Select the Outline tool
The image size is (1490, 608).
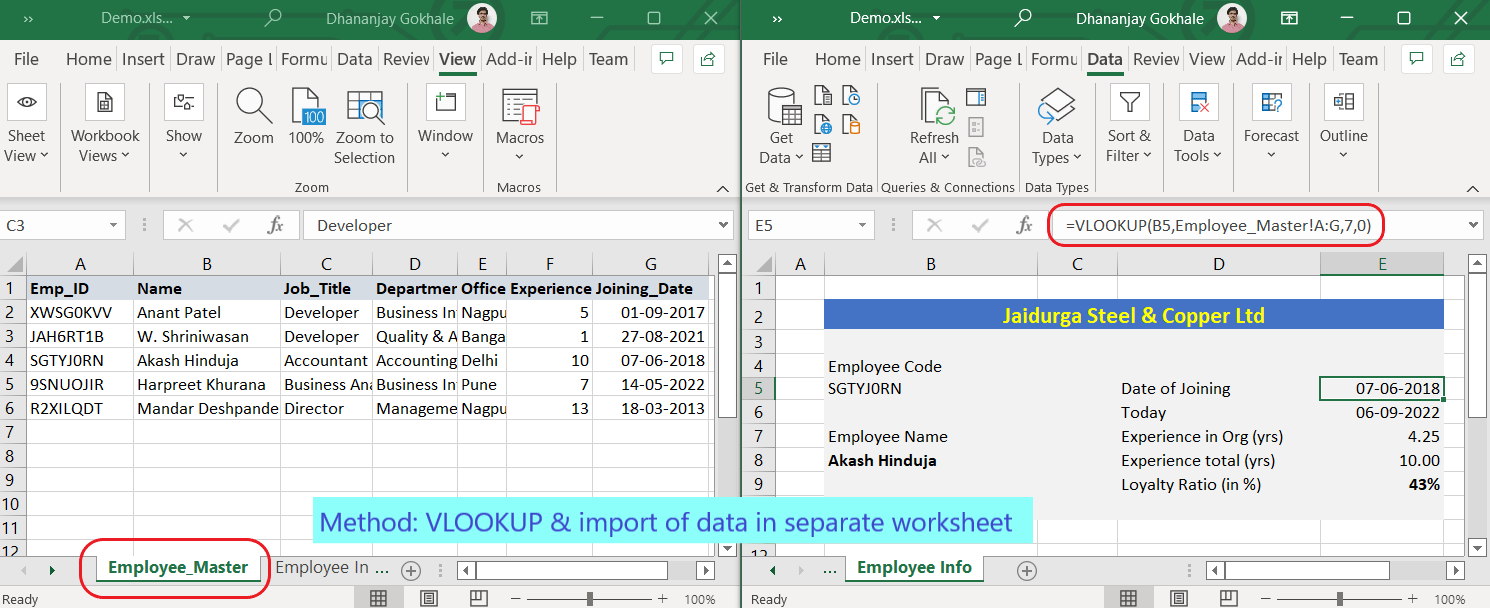coord(1343,124)
